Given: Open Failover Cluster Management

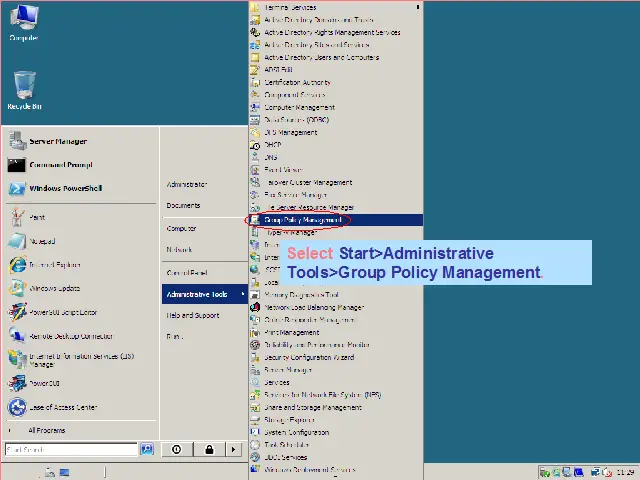Looking at the screenshot, I should point(336,182).
